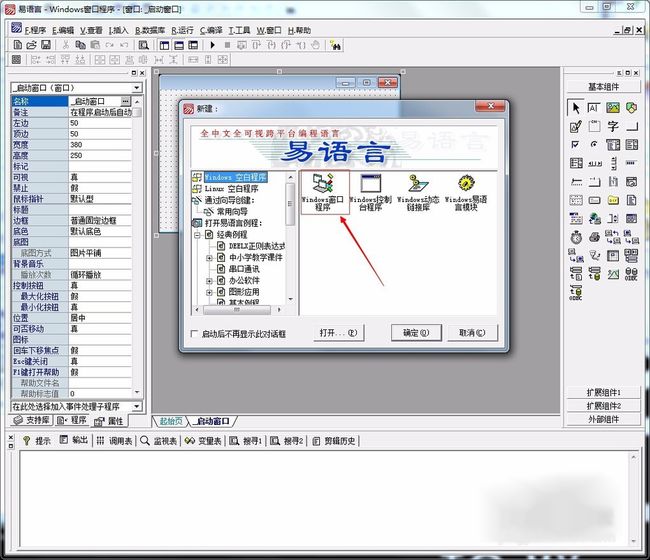Click the dialog tree vertical scrollbar thumb
650x560 pixels.
pyautogui.click(x=291, y=204)
